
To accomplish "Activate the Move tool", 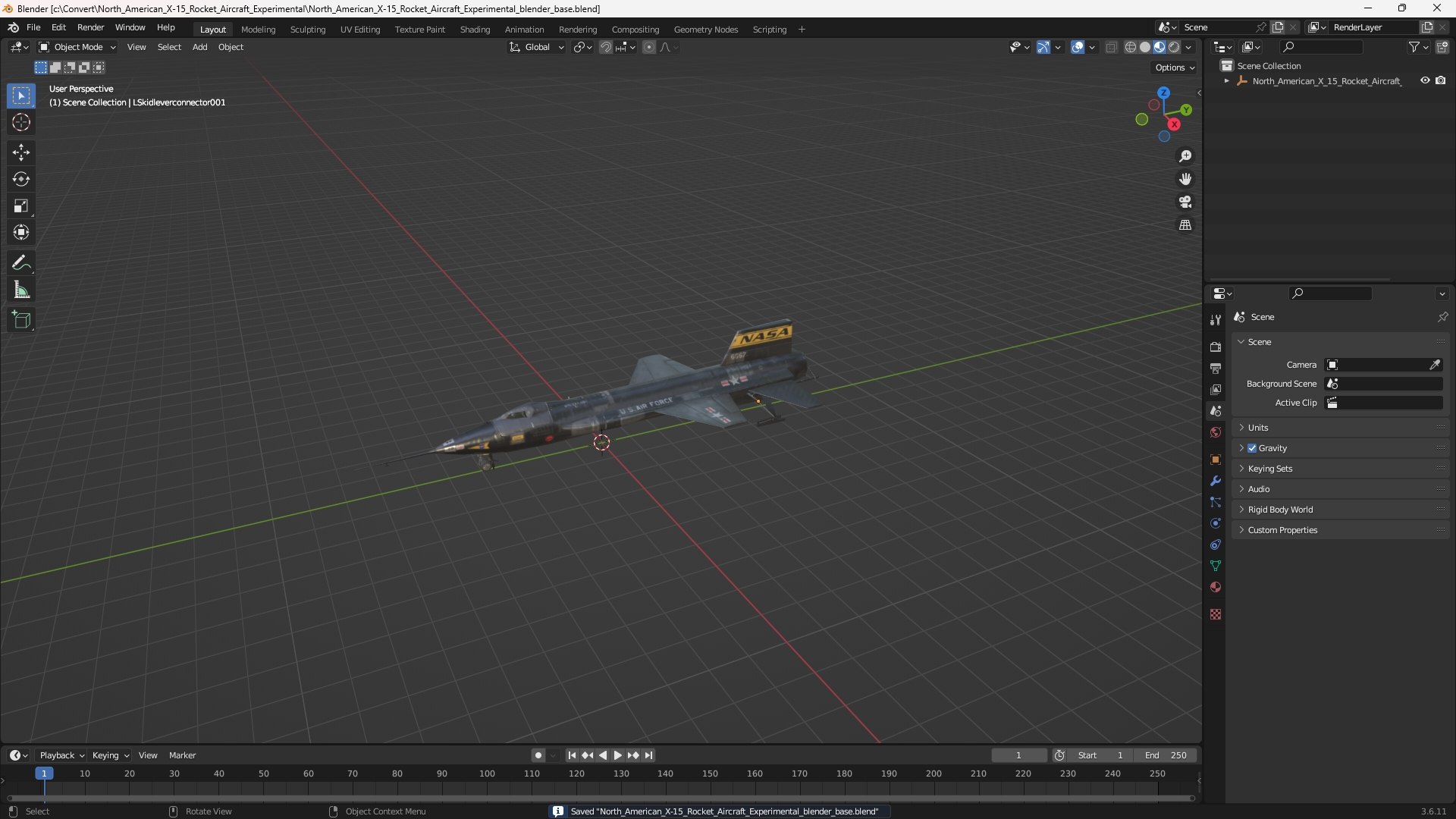I will (21, 152).
